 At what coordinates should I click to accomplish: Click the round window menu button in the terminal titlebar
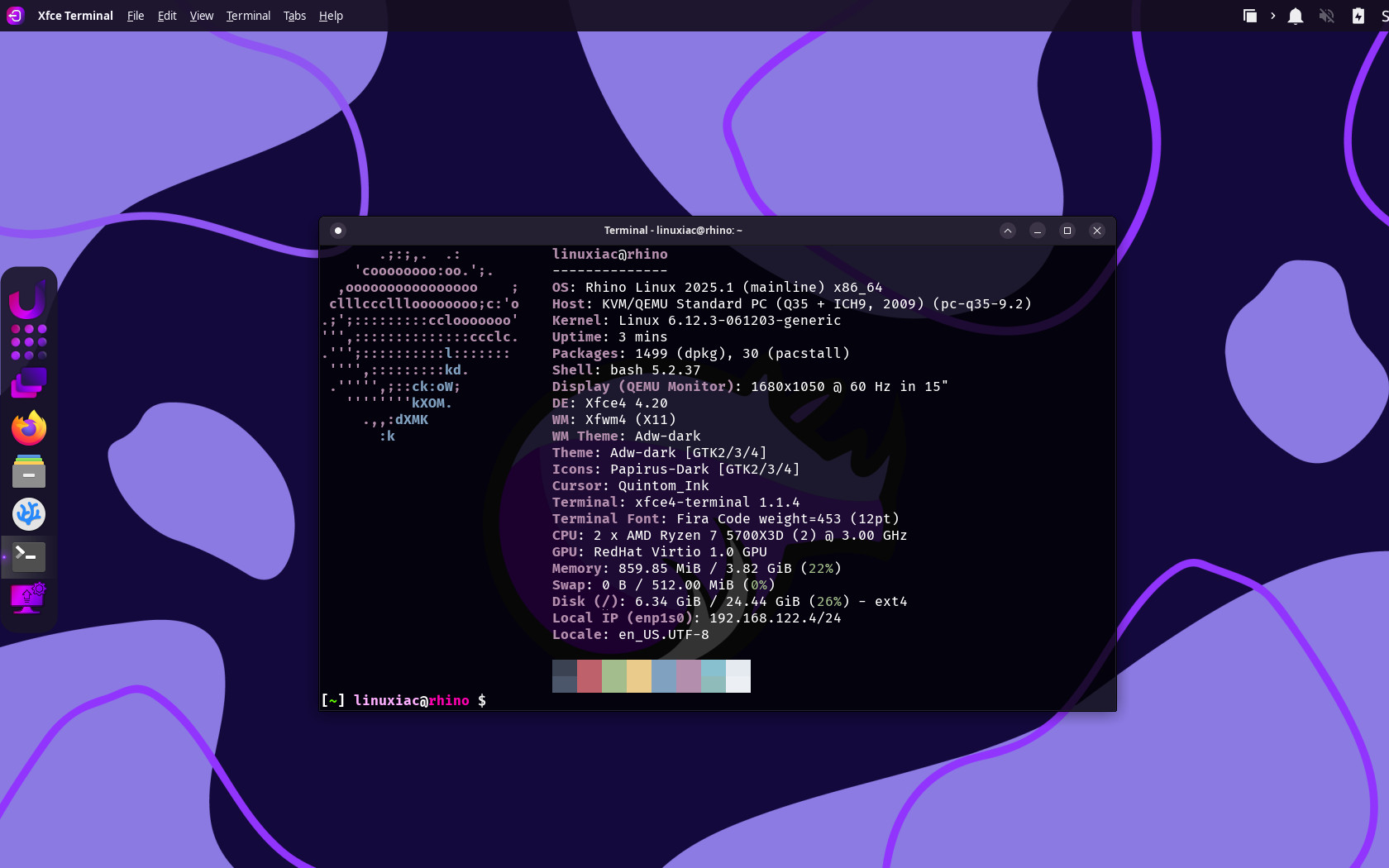338,231
